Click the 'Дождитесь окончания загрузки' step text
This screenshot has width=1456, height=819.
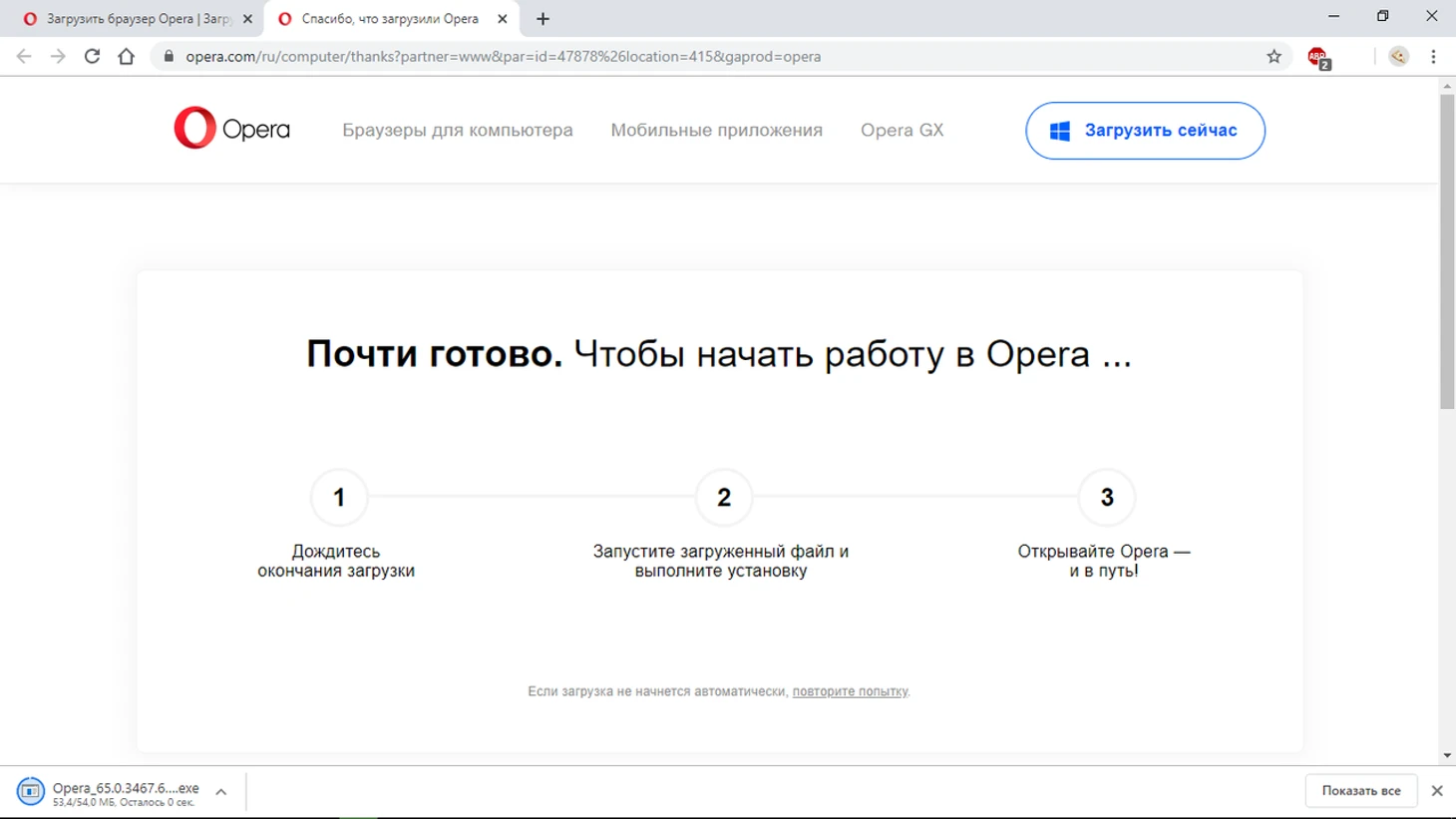[x=336, y=561]
